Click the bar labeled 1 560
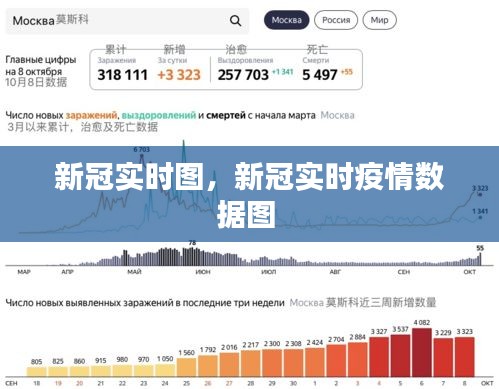This screenshot has height=389, width=499. click(x=186, y=367)
